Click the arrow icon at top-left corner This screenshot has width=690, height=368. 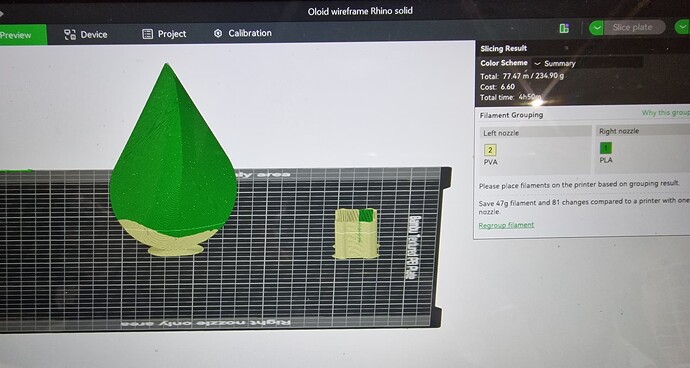point(2,13)
